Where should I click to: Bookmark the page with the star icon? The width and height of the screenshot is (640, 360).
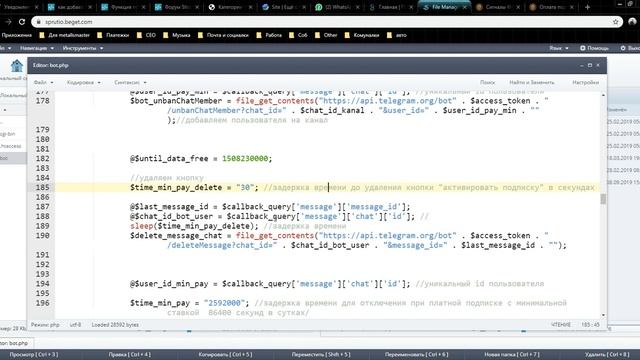point(616,22)
